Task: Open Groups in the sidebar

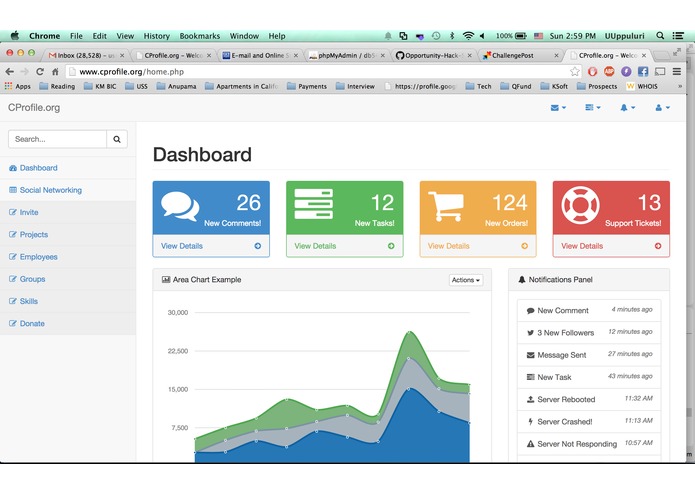Action: pos(68,279)
